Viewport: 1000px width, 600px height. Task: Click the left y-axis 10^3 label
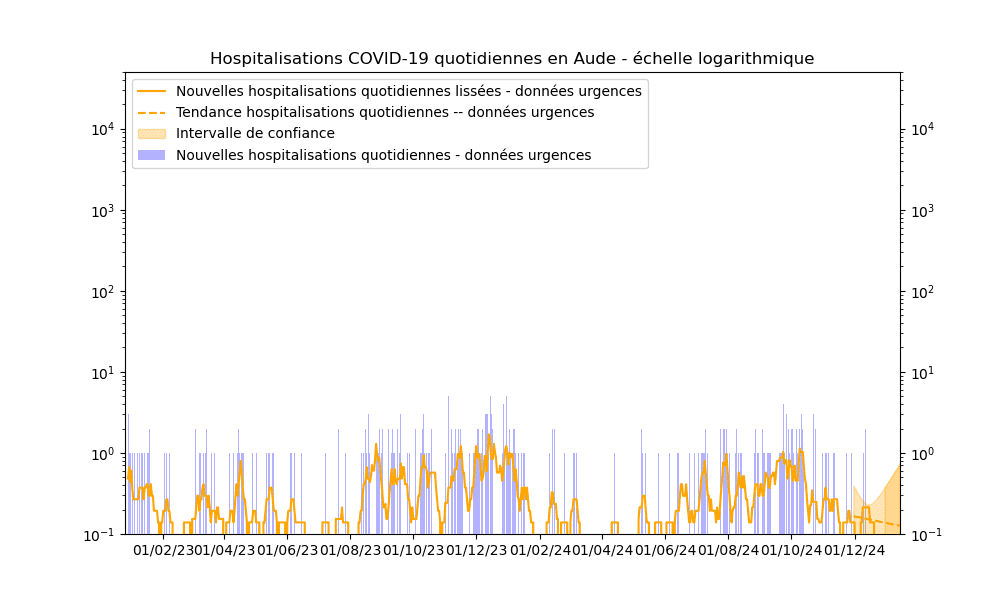point(103,211)
